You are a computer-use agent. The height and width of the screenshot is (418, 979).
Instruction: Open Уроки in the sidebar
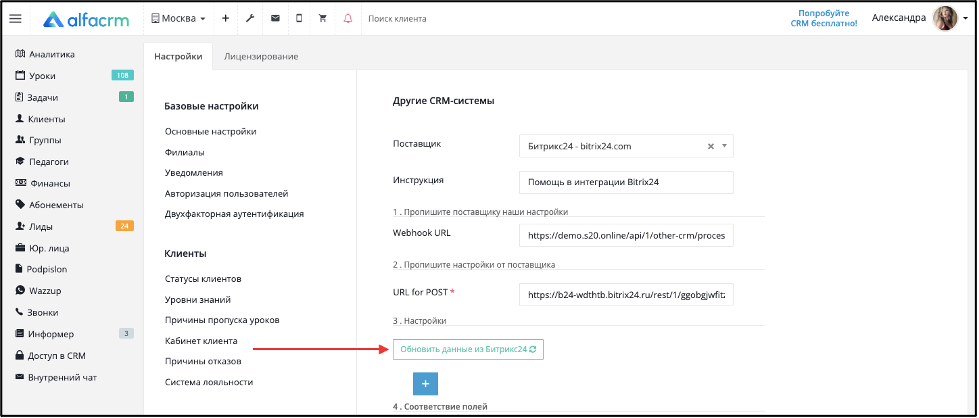(x=36, y=76)
